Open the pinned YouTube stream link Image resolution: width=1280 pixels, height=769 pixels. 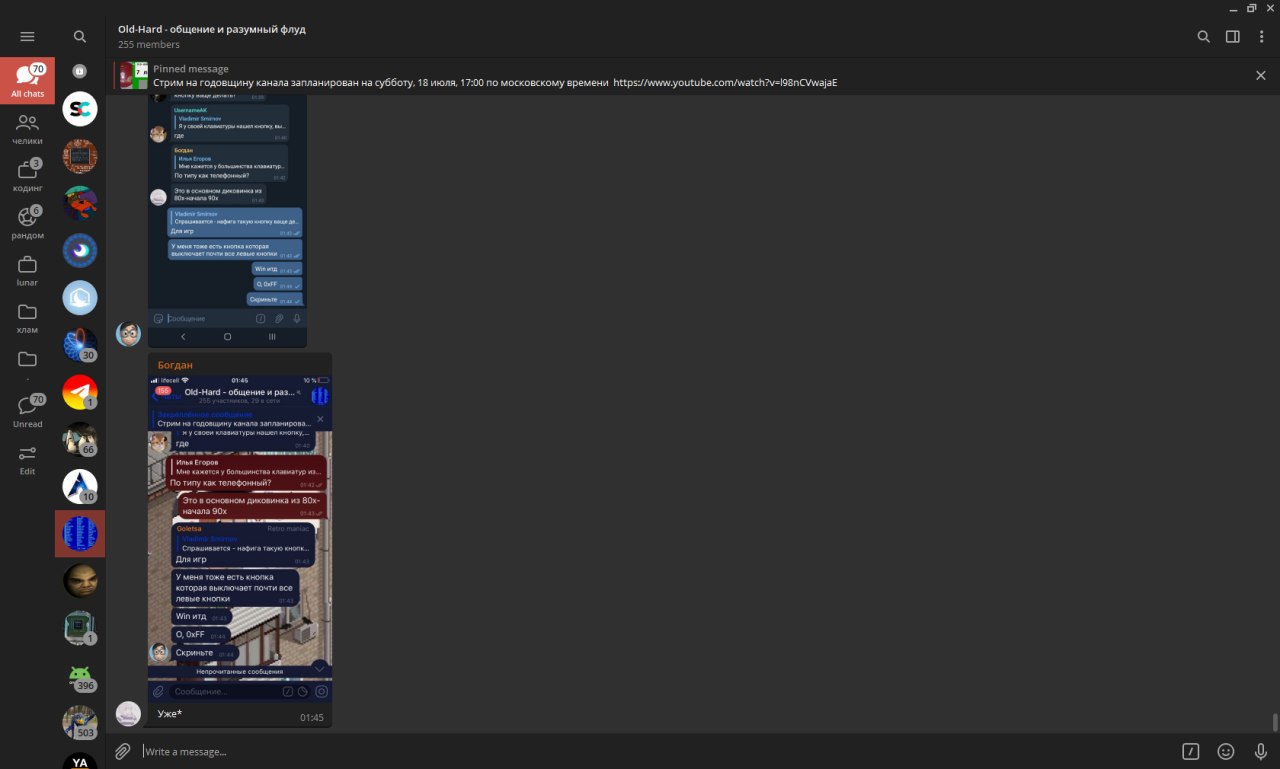point(725,83)
